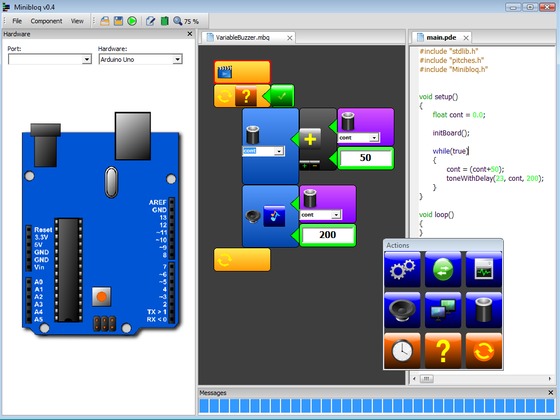560x420 pixels.
Task: Click the code line 'float cont = 0.0;'
Action: tap(459, 115)
